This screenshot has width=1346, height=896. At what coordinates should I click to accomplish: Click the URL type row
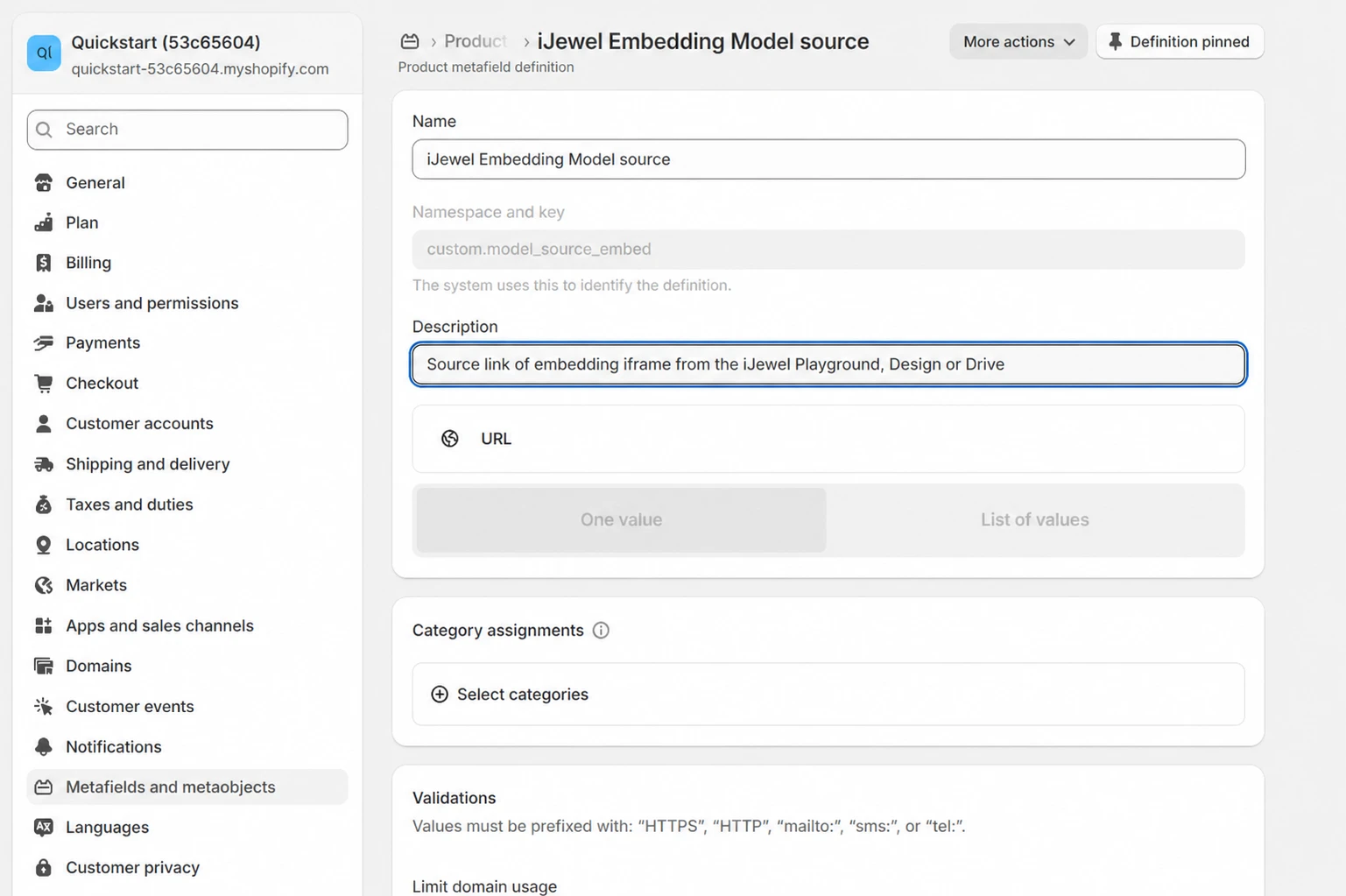tap(828, 439)
